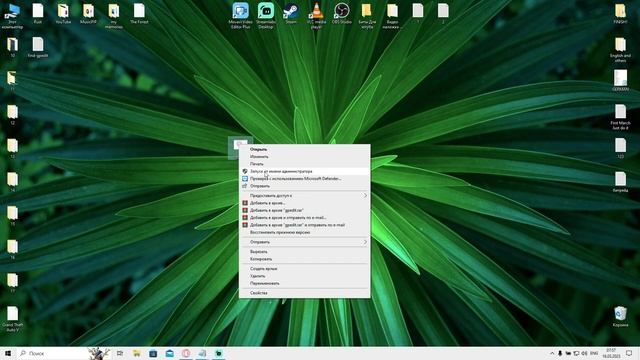Click 'Отправить' entry with share icon
This screenshot has width=640, height=360.
pos(304,186)
